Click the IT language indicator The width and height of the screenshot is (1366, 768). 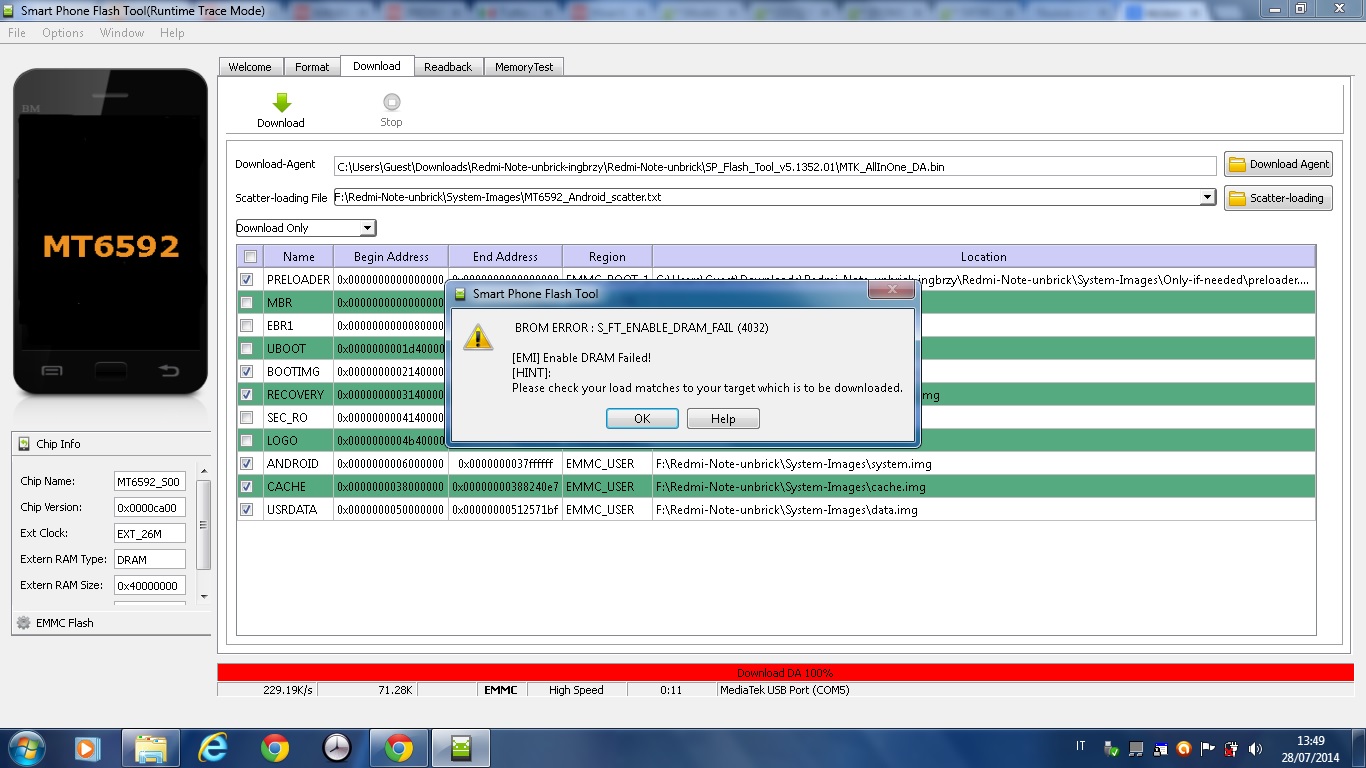click(x=1081, y=746)
